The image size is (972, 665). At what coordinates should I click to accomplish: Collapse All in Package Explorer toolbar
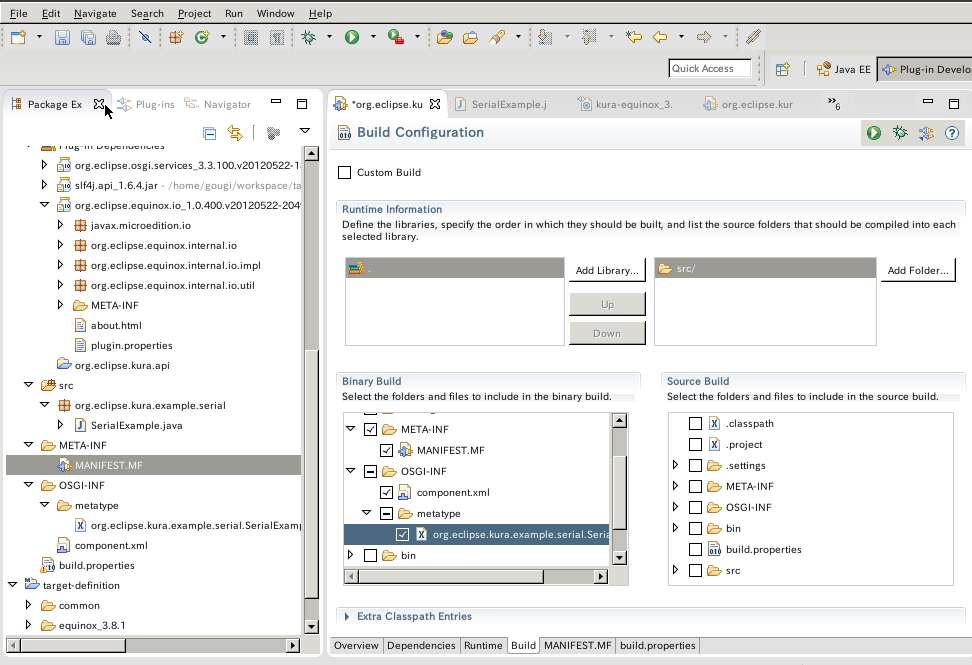click(x=210, y=133)
